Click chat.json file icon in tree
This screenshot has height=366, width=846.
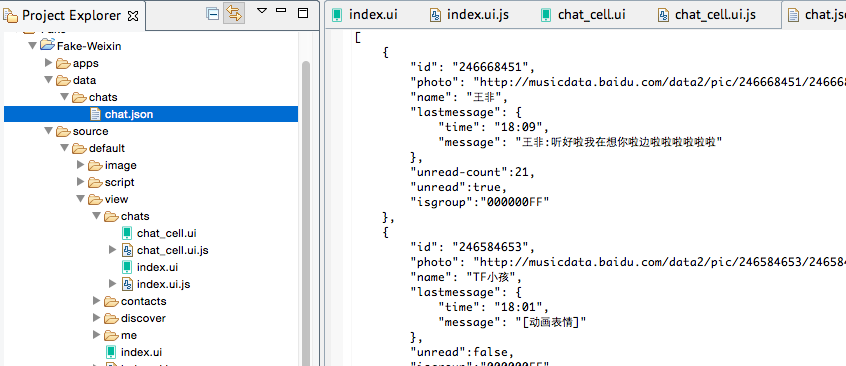click(95, 114)
